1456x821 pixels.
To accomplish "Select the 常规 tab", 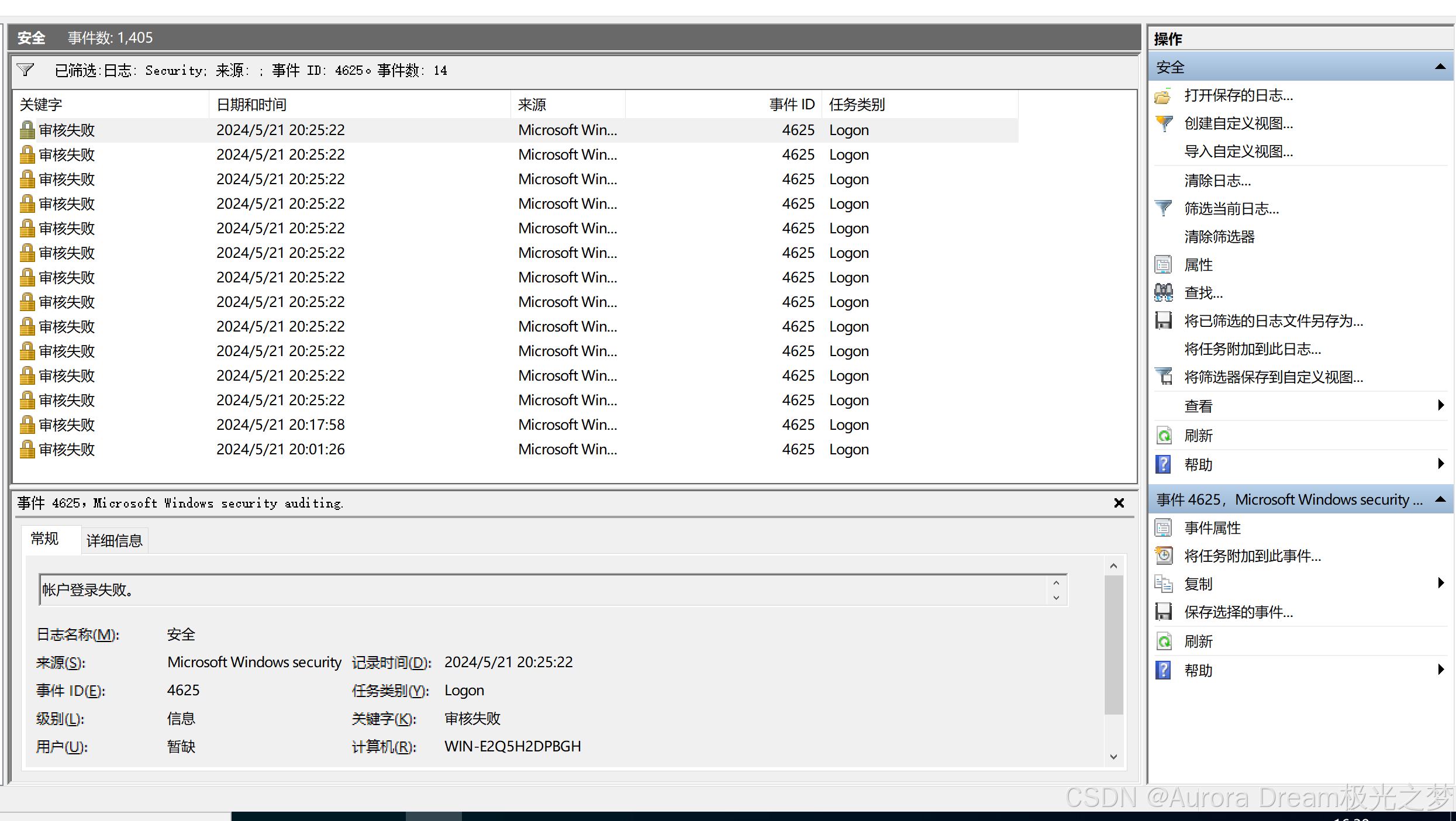I will click(x=44, y=539).
